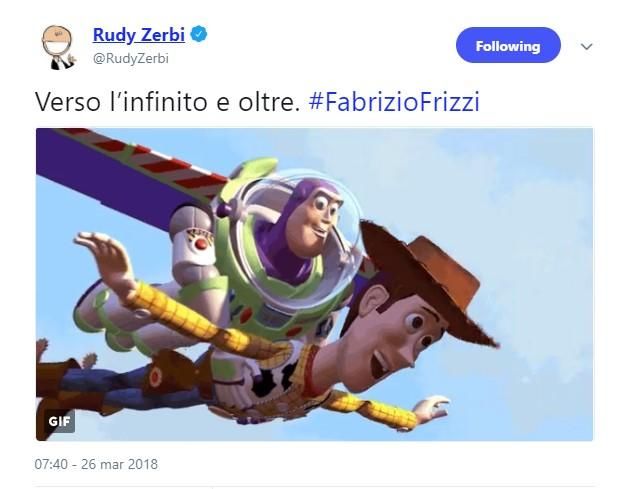Screen dimensions: 624x489
Task: Click the red button on Buzz's arm
Action: click(202, 243)
